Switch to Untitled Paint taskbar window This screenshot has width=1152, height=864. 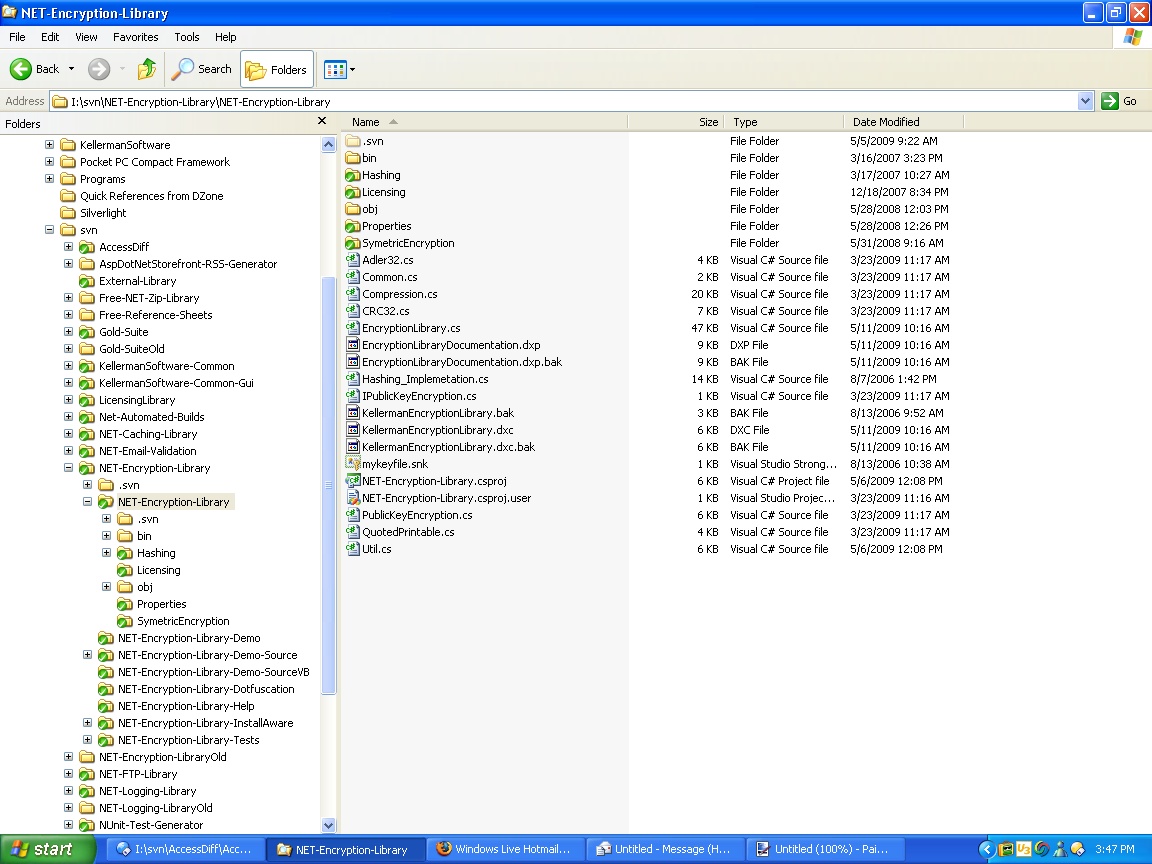(826, 849)
